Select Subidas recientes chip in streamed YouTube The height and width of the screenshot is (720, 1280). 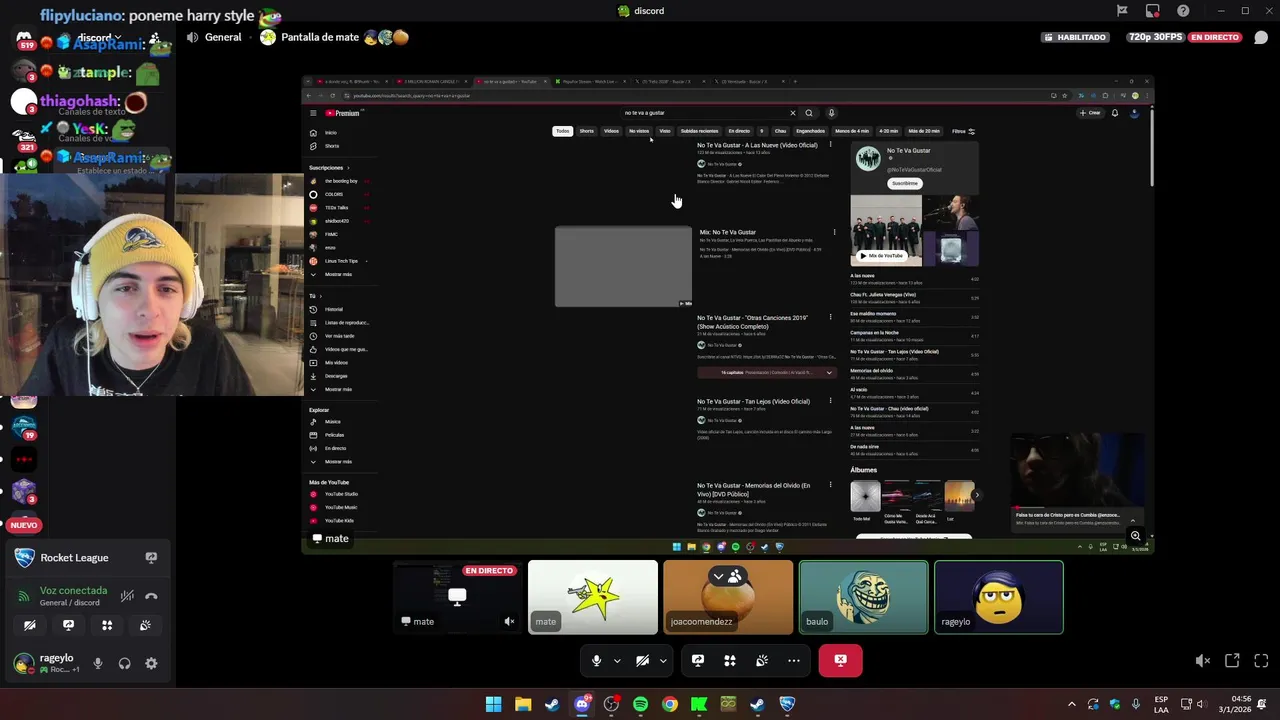(x=699, y=131)
